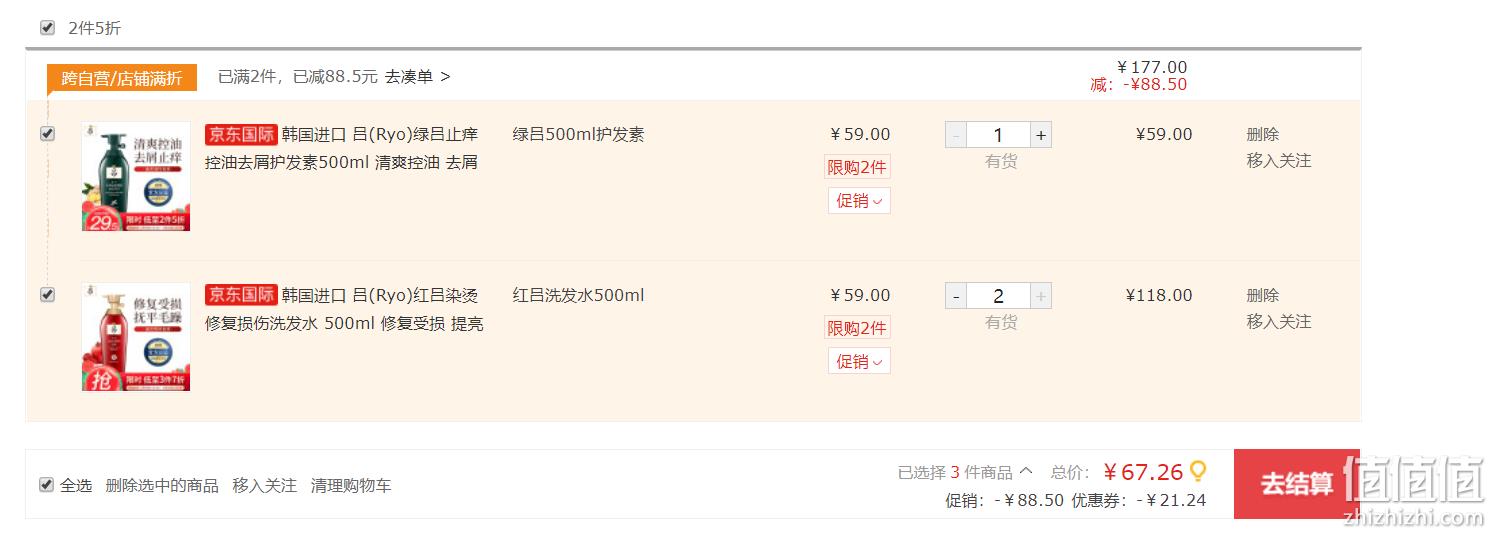1493x535 pixels.
Task: Open green Ryo conditioner product thumbnail
Action: click(136, 177)
